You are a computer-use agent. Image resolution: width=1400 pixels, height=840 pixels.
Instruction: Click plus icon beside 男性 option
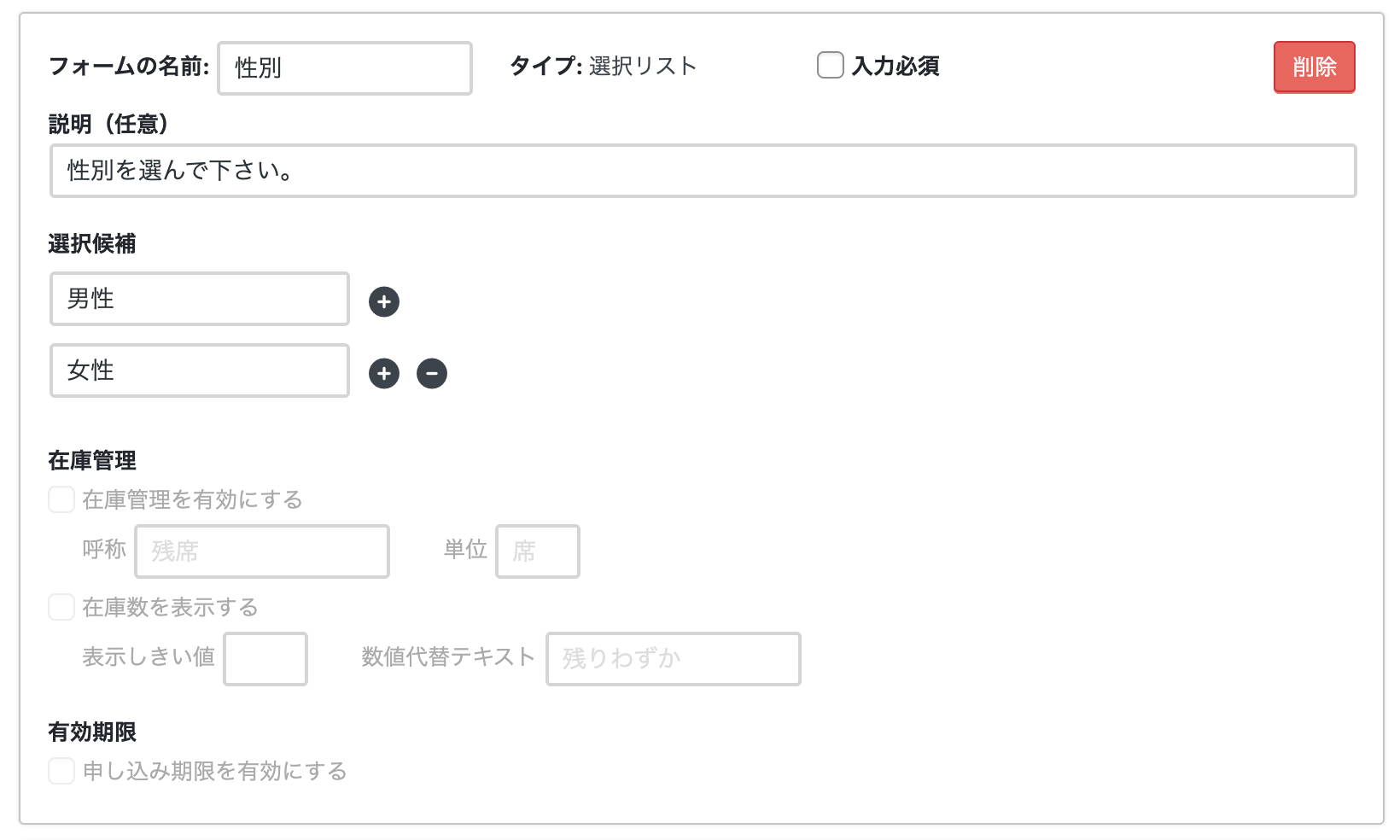point(384,301)
